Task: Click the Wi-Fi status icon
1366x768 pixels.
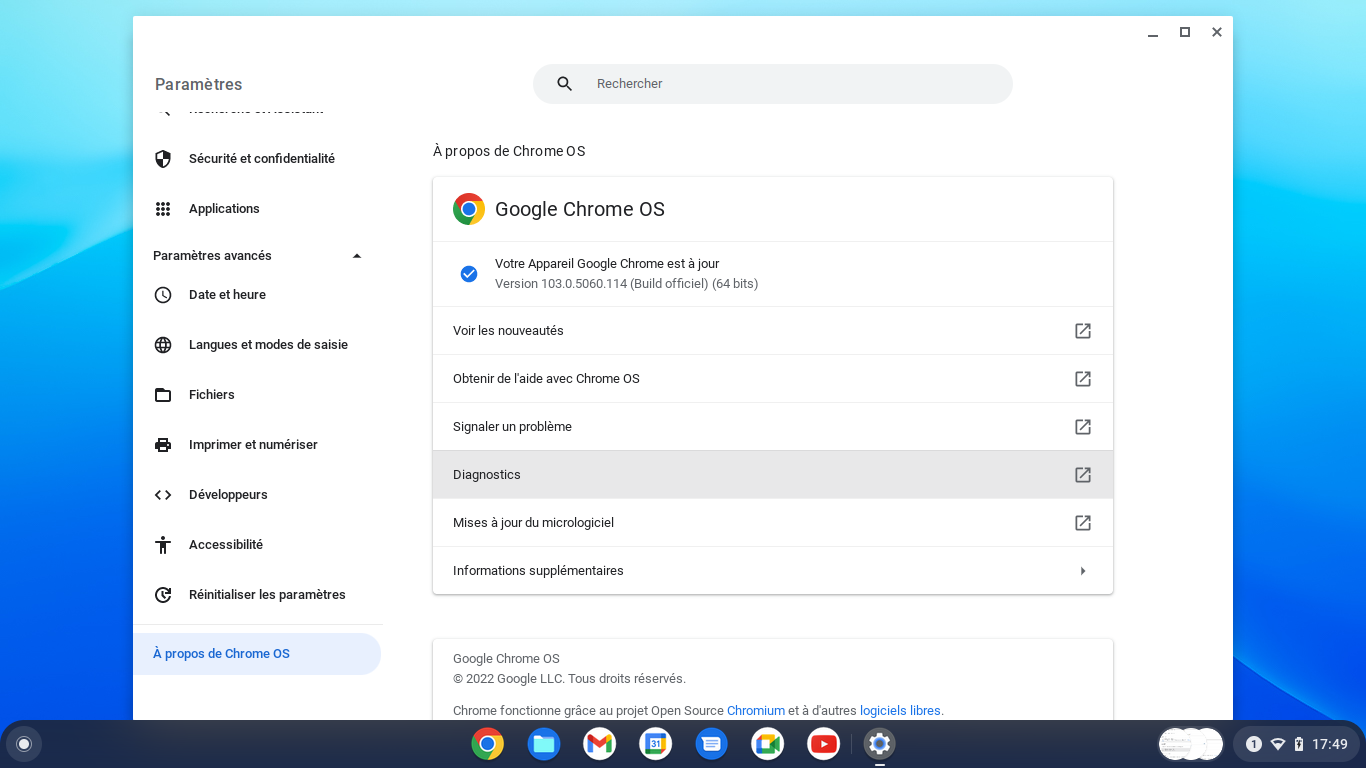Action: [1277, 744]
